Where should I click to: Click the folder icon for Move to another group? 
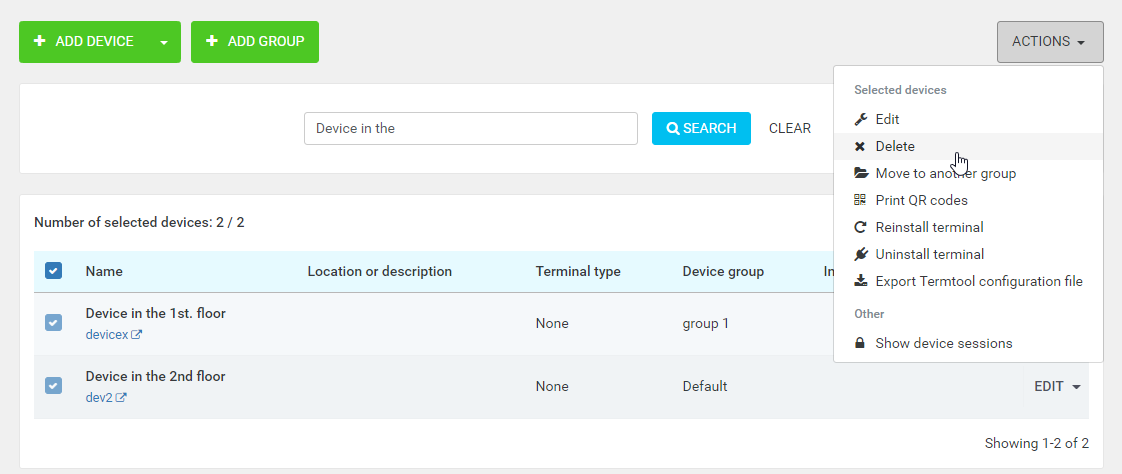point(860,173)
